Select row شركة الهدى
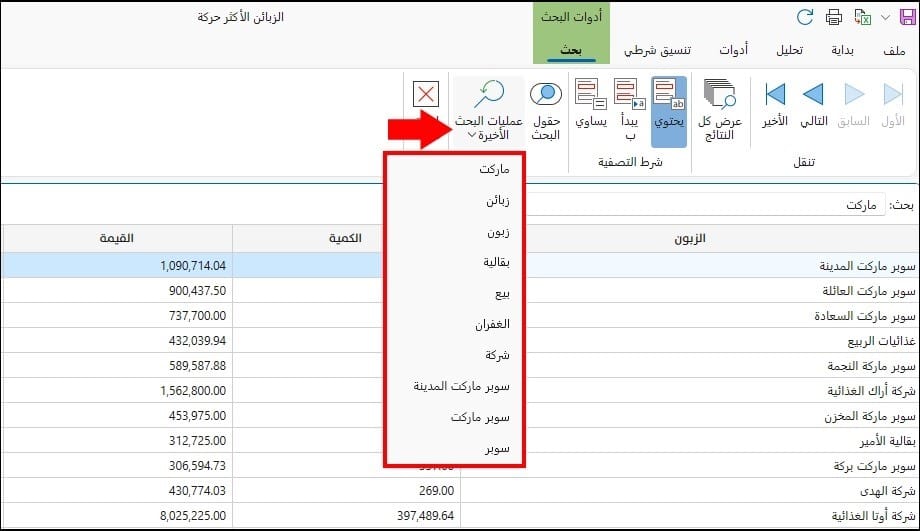The height and width of the screenshot is (531, 920). click(888, 491)
